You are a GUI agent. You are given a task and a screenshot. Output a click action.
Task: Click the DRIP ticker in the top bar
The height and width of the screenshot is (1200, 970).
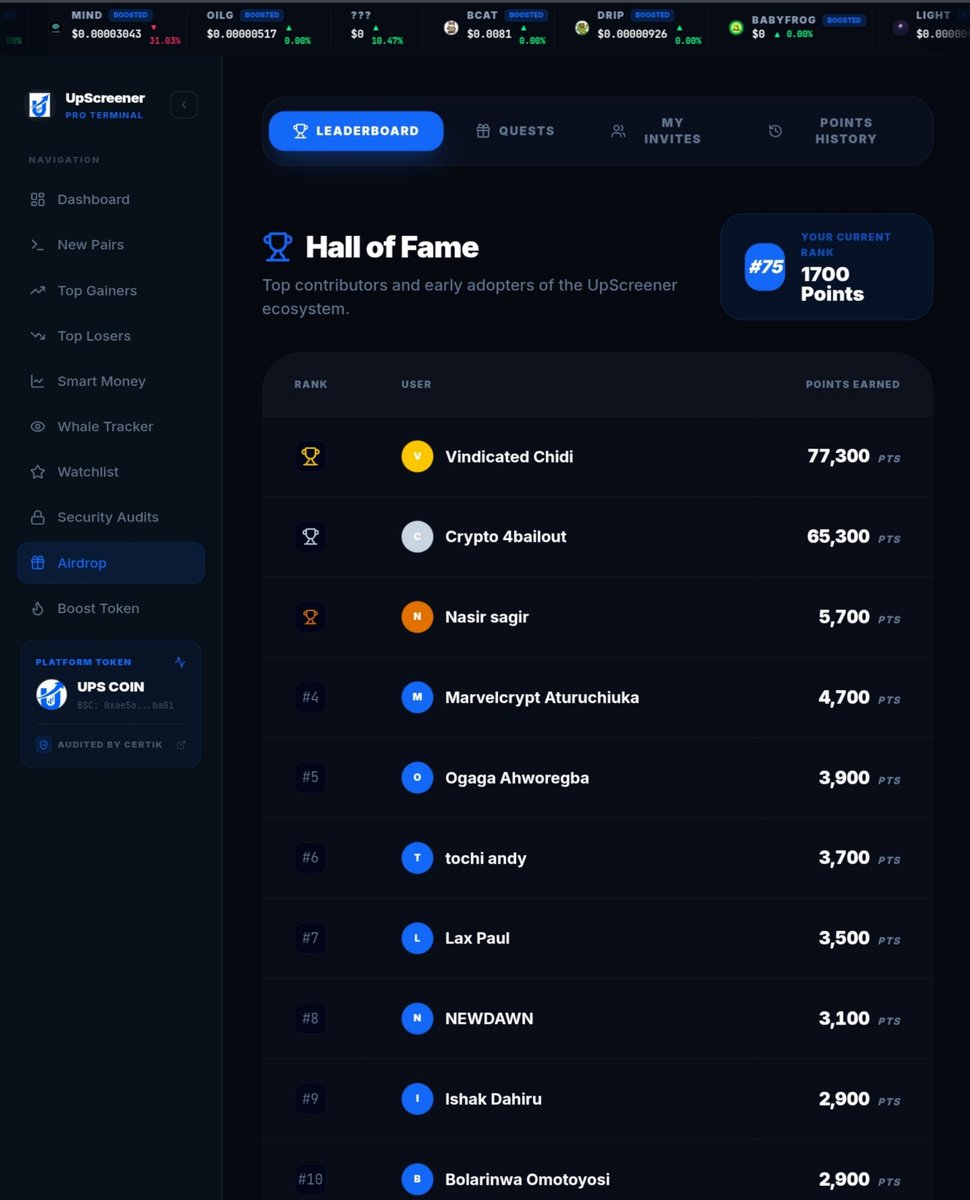pyautogui.click(x=637, y=27)
